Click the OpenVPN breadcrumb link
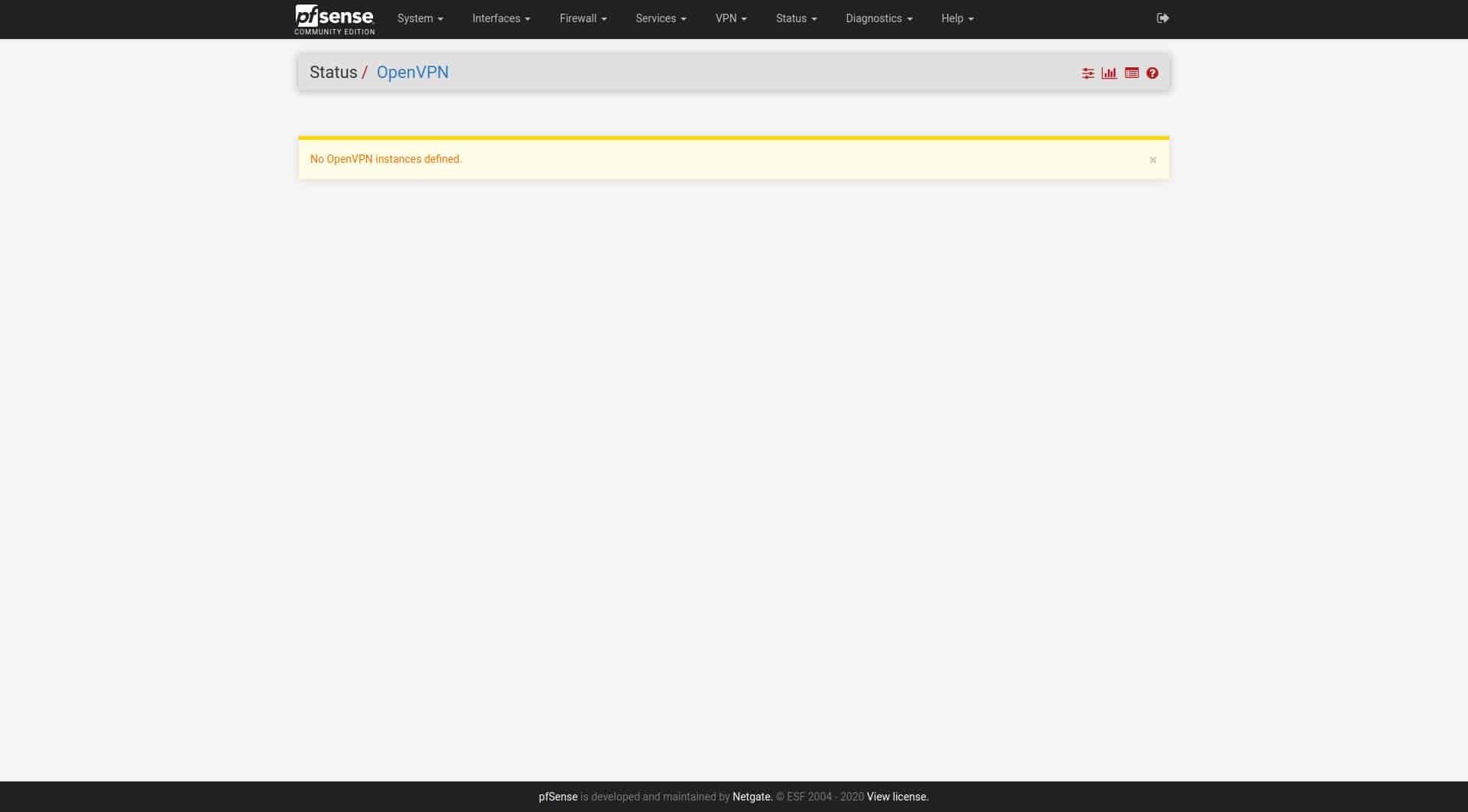The height and width of the screenshot is (812, 1468). [412, 73]
